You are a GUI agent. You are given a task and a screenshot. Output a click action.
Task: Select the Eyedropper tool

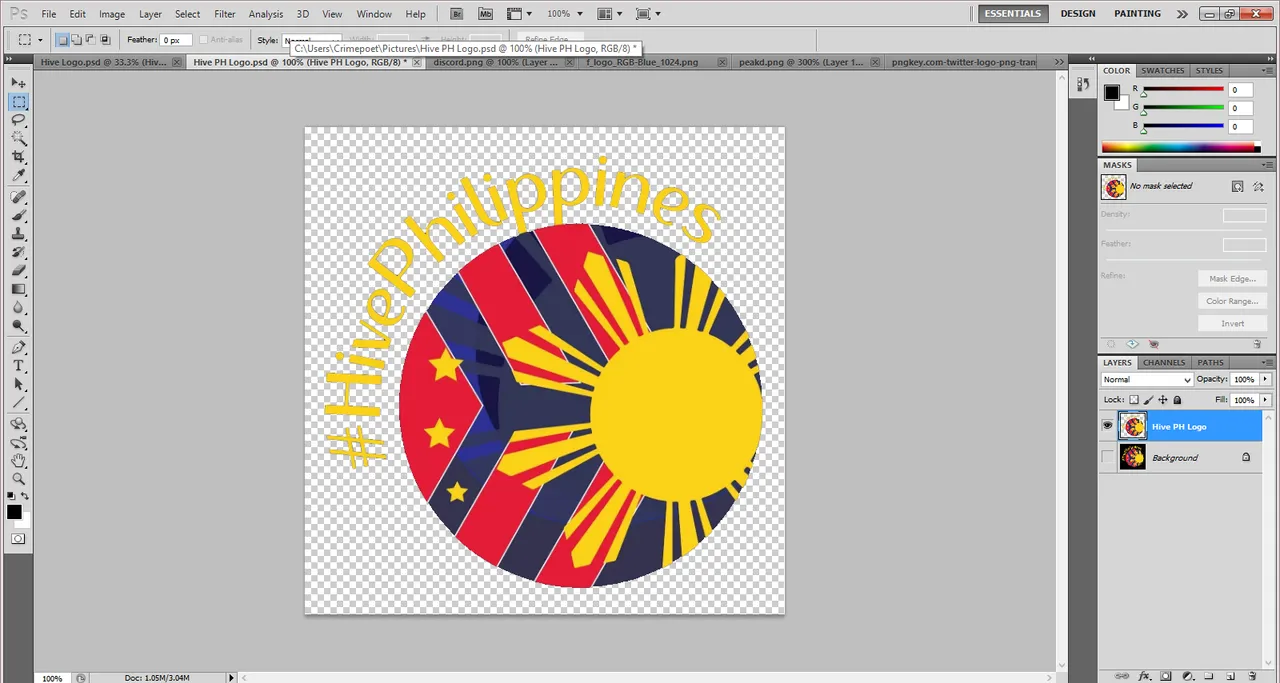tap(18, 176)
